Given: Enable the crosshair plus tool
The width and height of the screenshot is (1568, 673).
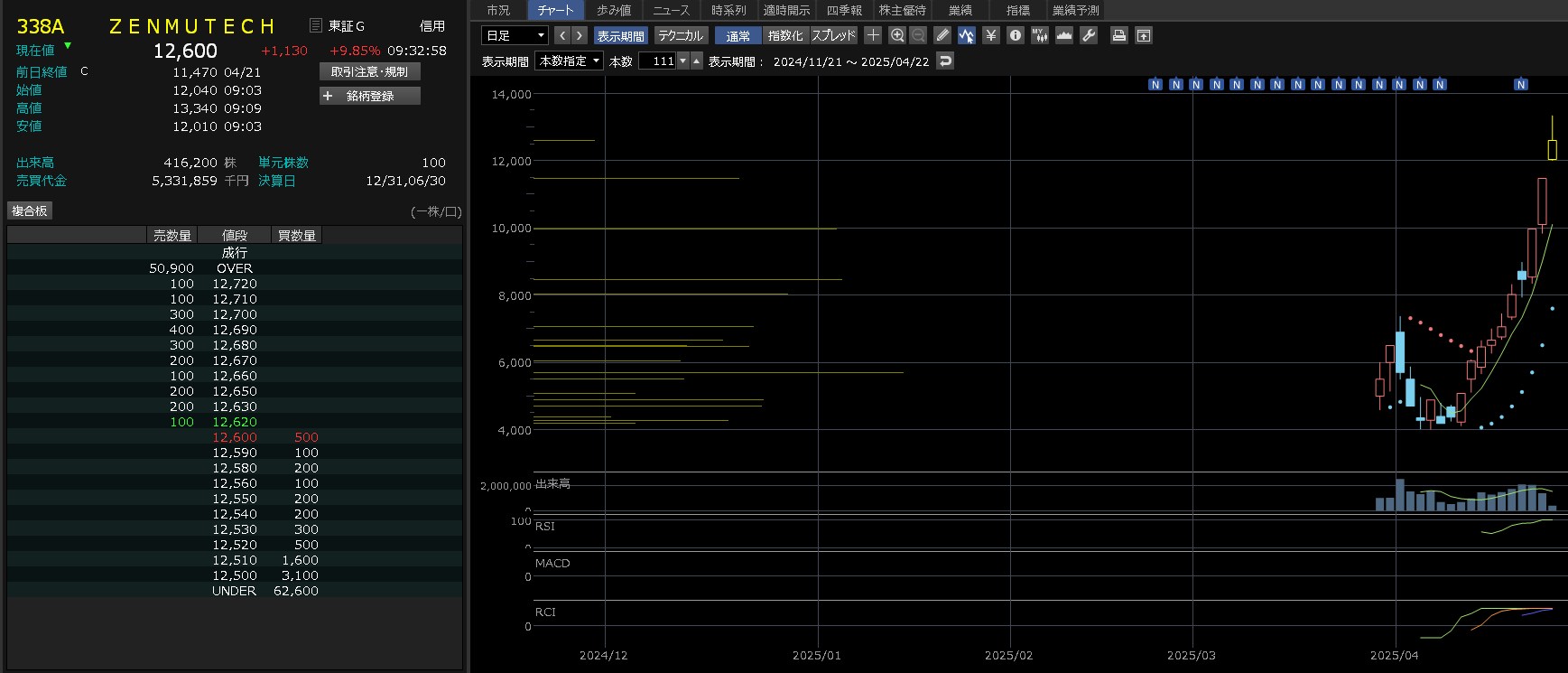Looking at the screenshot, I should [x=873, y=35].
